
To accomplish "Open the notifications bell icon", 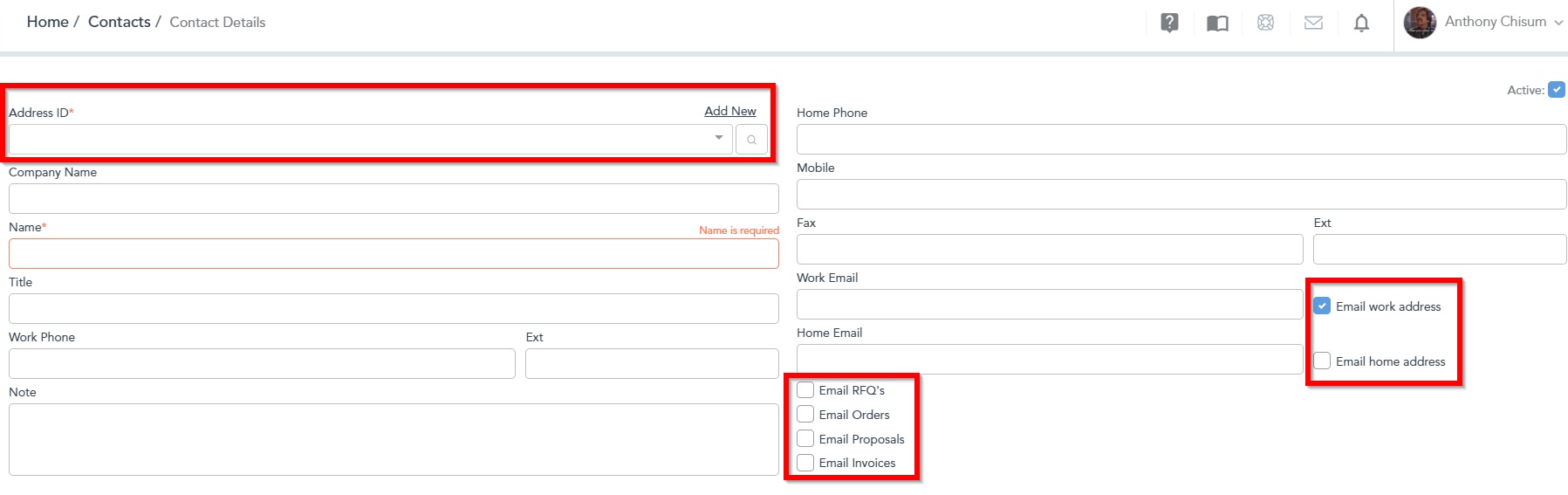I will [x=1361, y=23].
